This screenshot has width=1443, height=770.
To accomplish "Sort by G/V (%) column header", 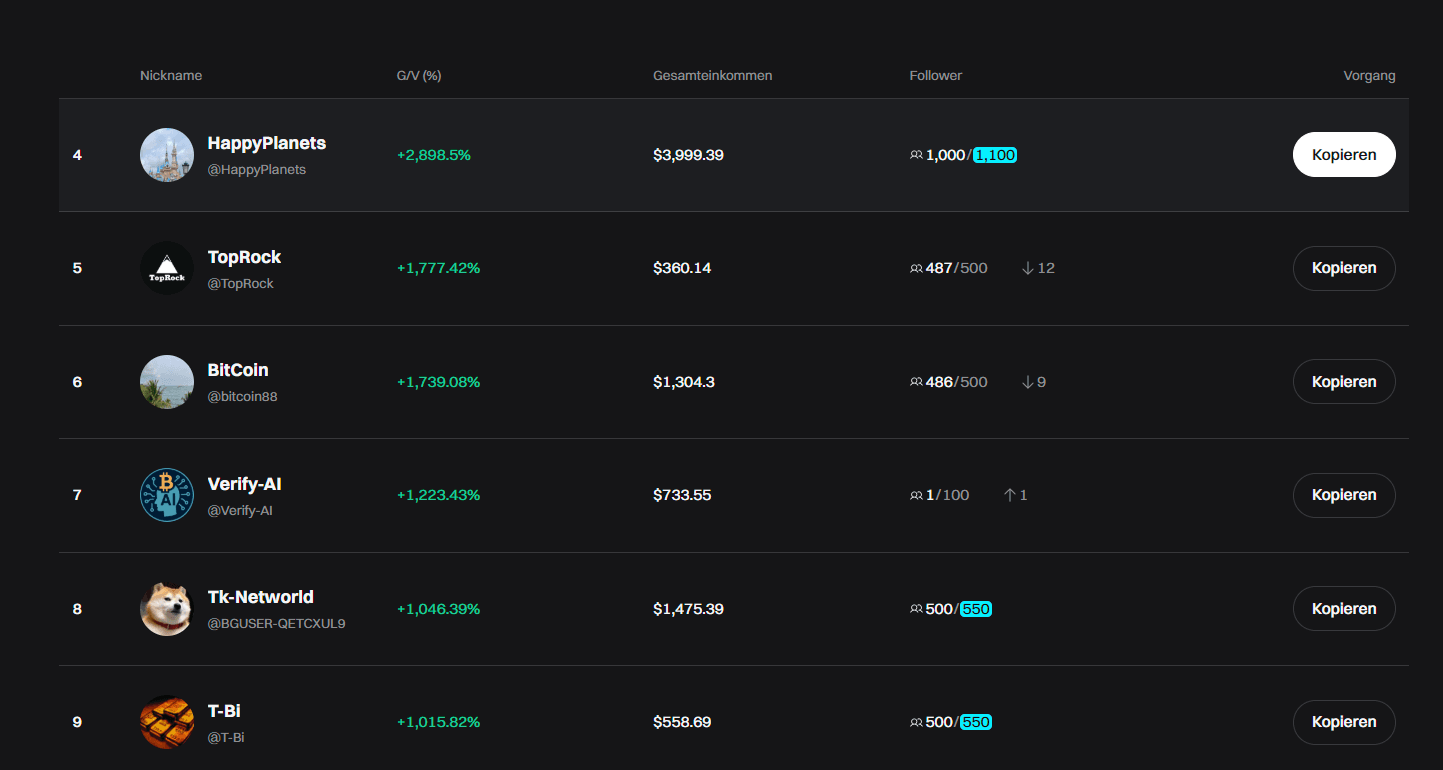I will coord(419,76).
